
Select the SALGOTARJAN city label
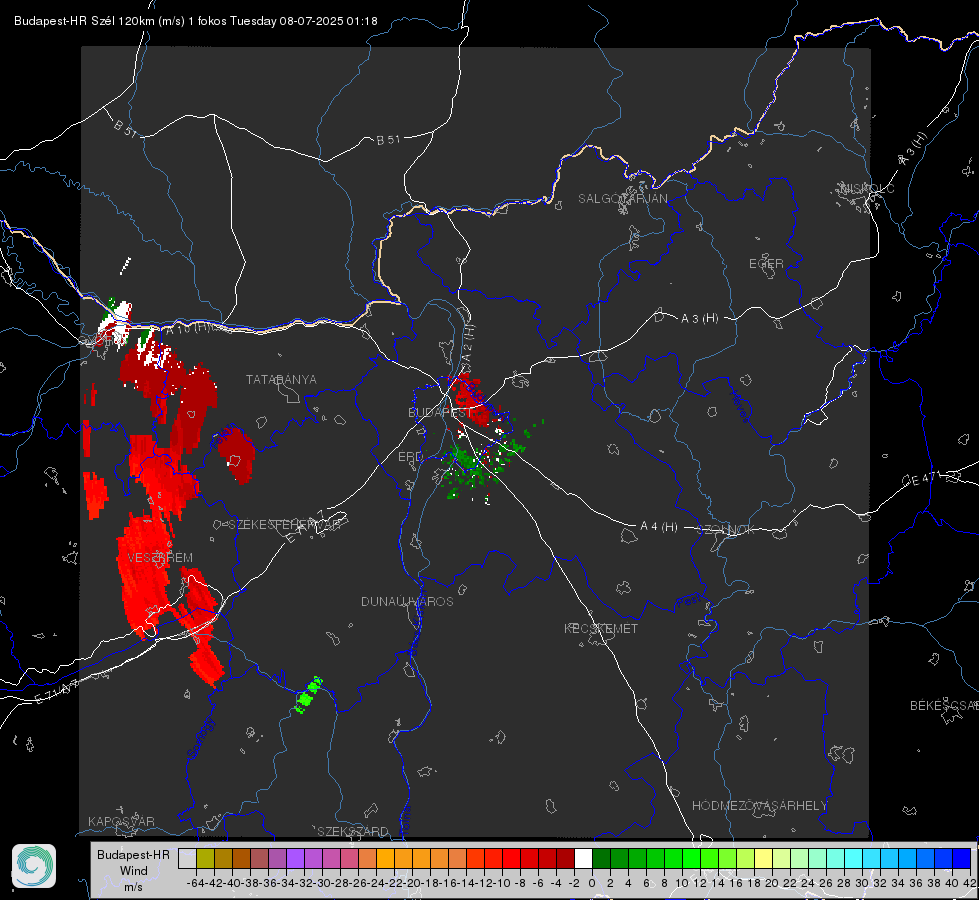point(622,199)
